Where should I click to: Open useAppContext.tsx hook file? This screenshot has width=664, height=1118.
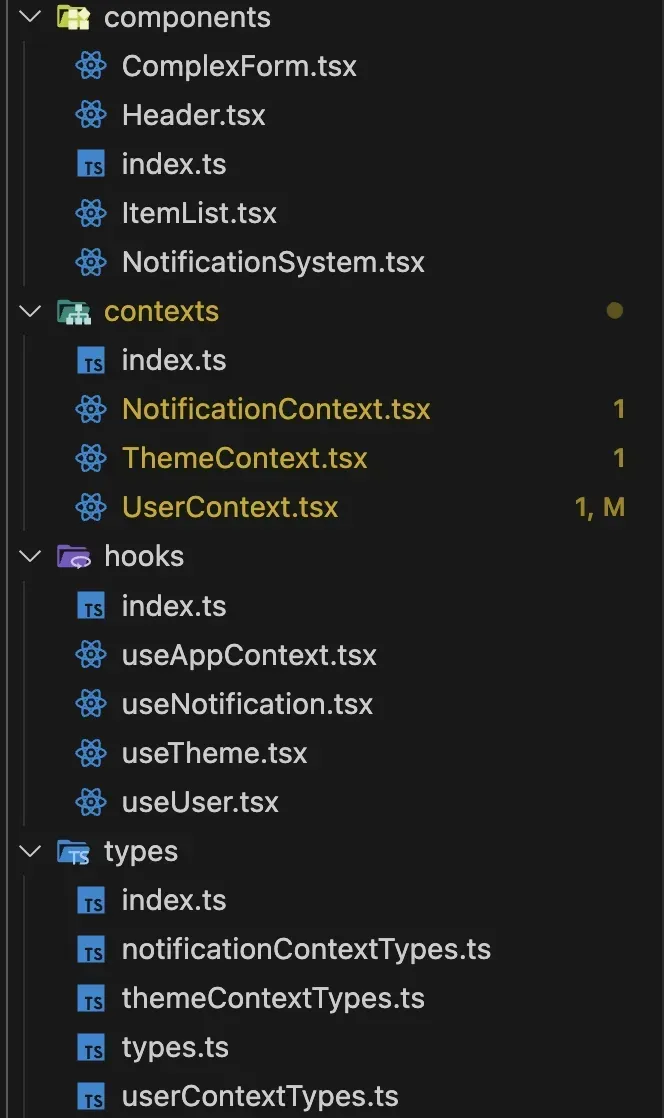(249, 656)
